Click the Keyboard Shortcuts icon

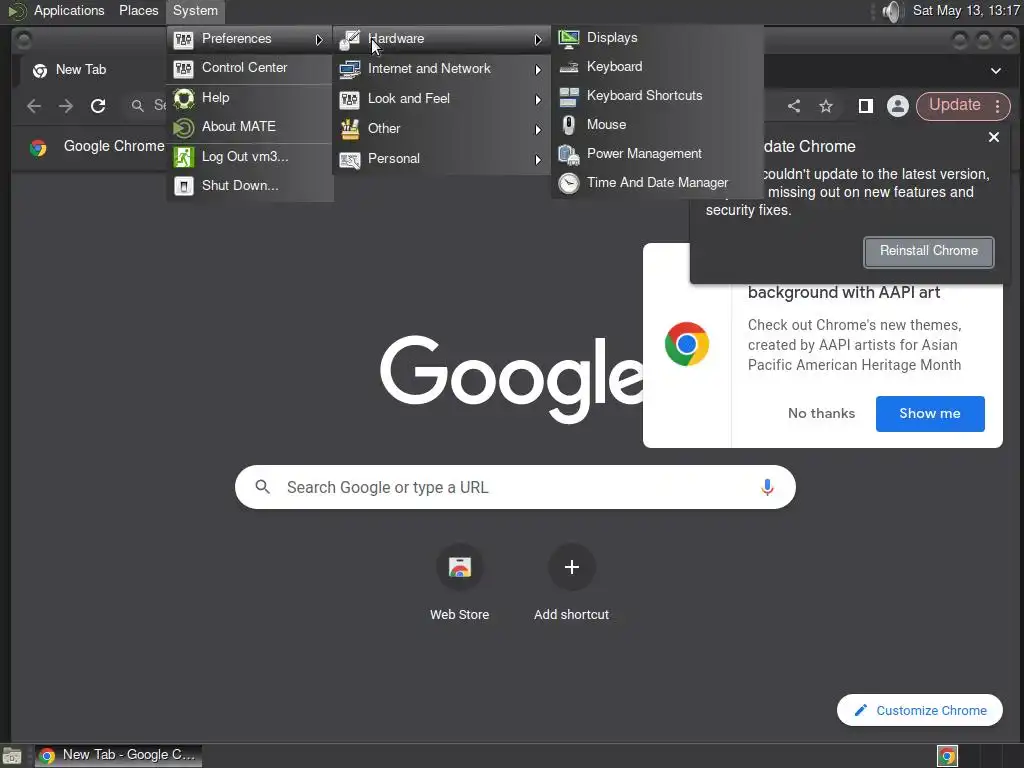[x=569, y=97]
